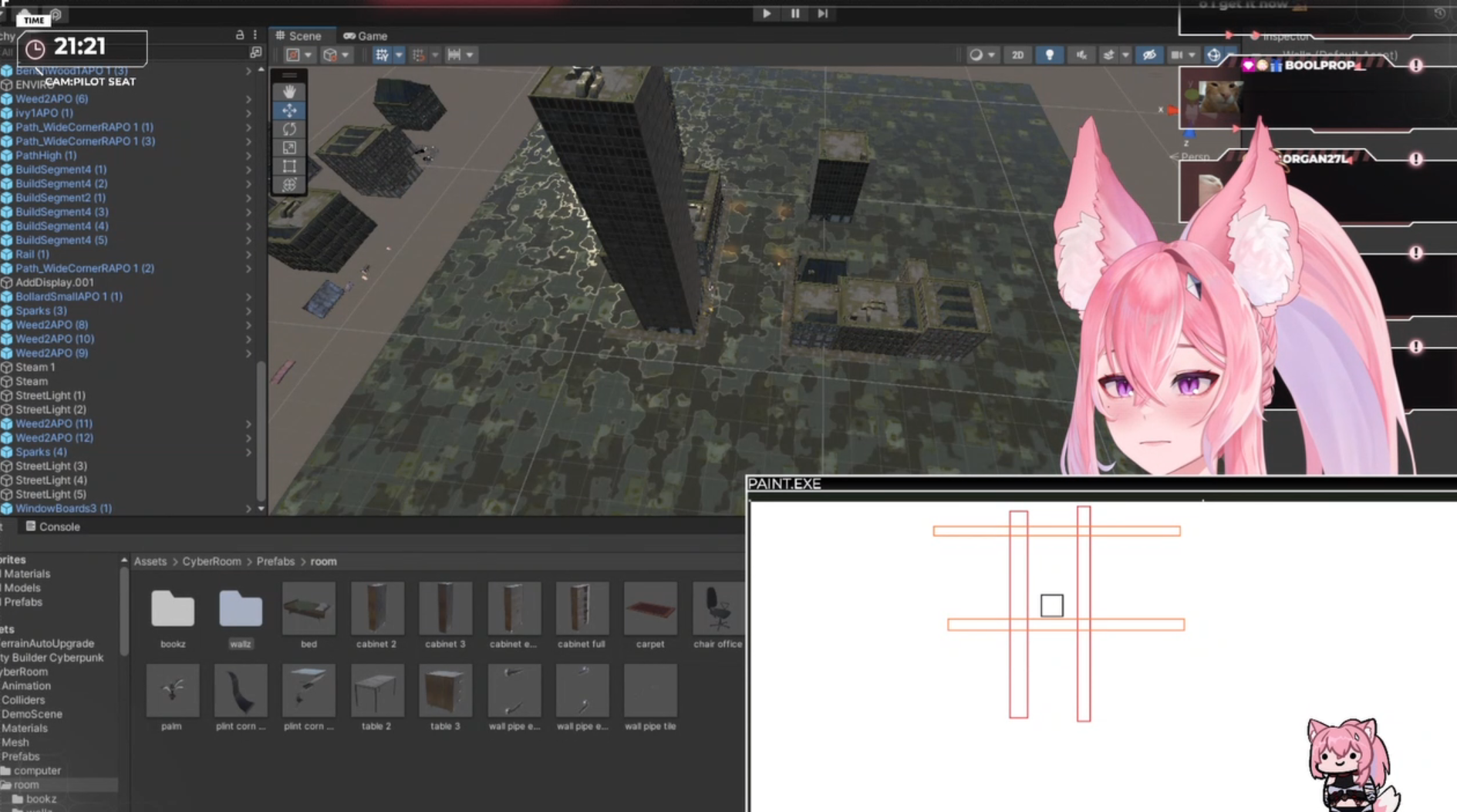Select the Scale tool

pyautogui.click(x=289, y=147)
